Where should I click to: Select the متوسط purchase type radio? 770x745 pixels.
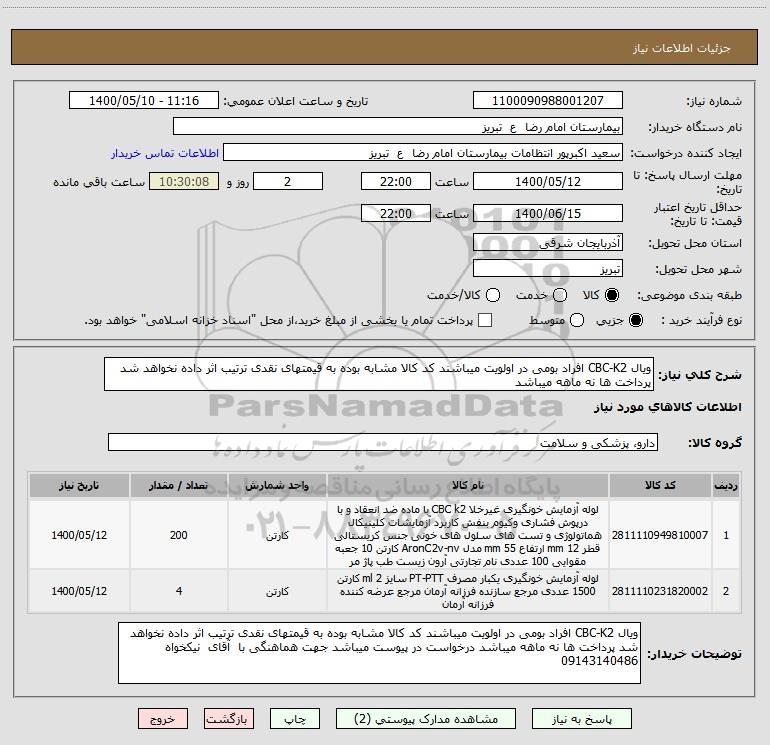(577, 320)
